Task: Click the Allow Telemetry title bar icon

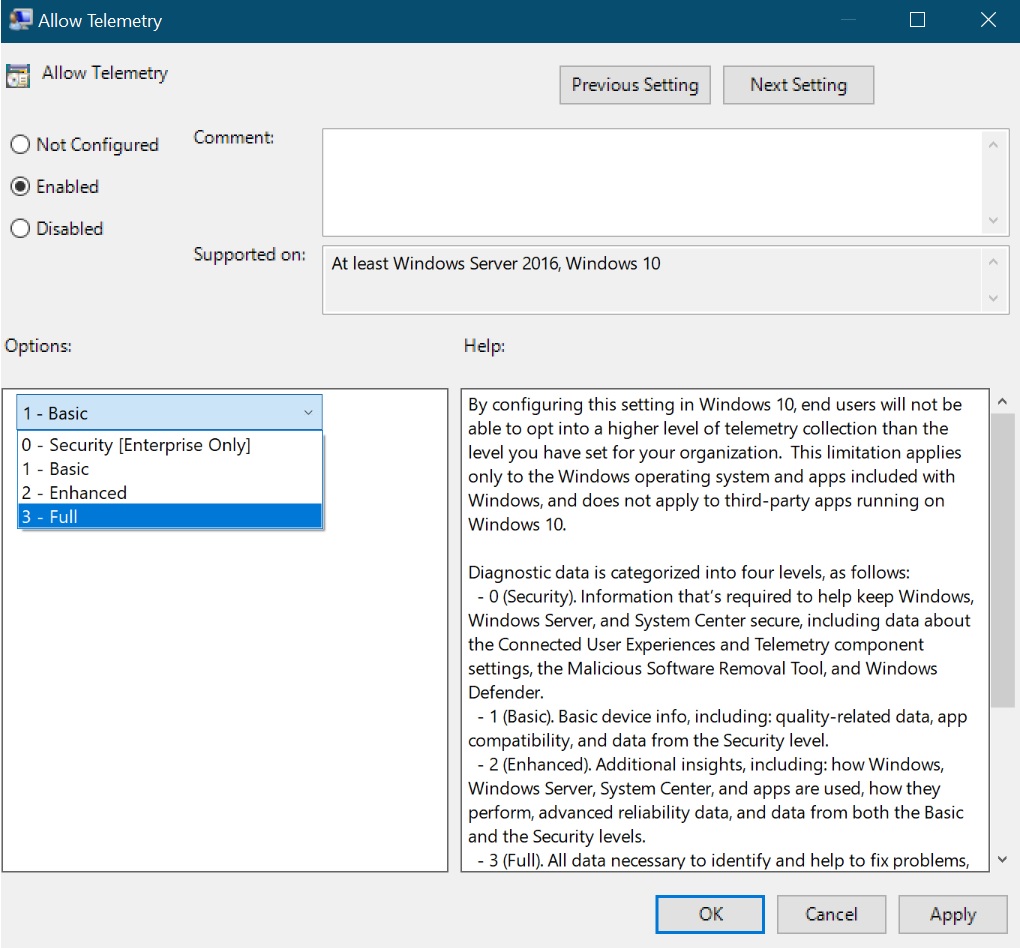Action: (20, 19)
